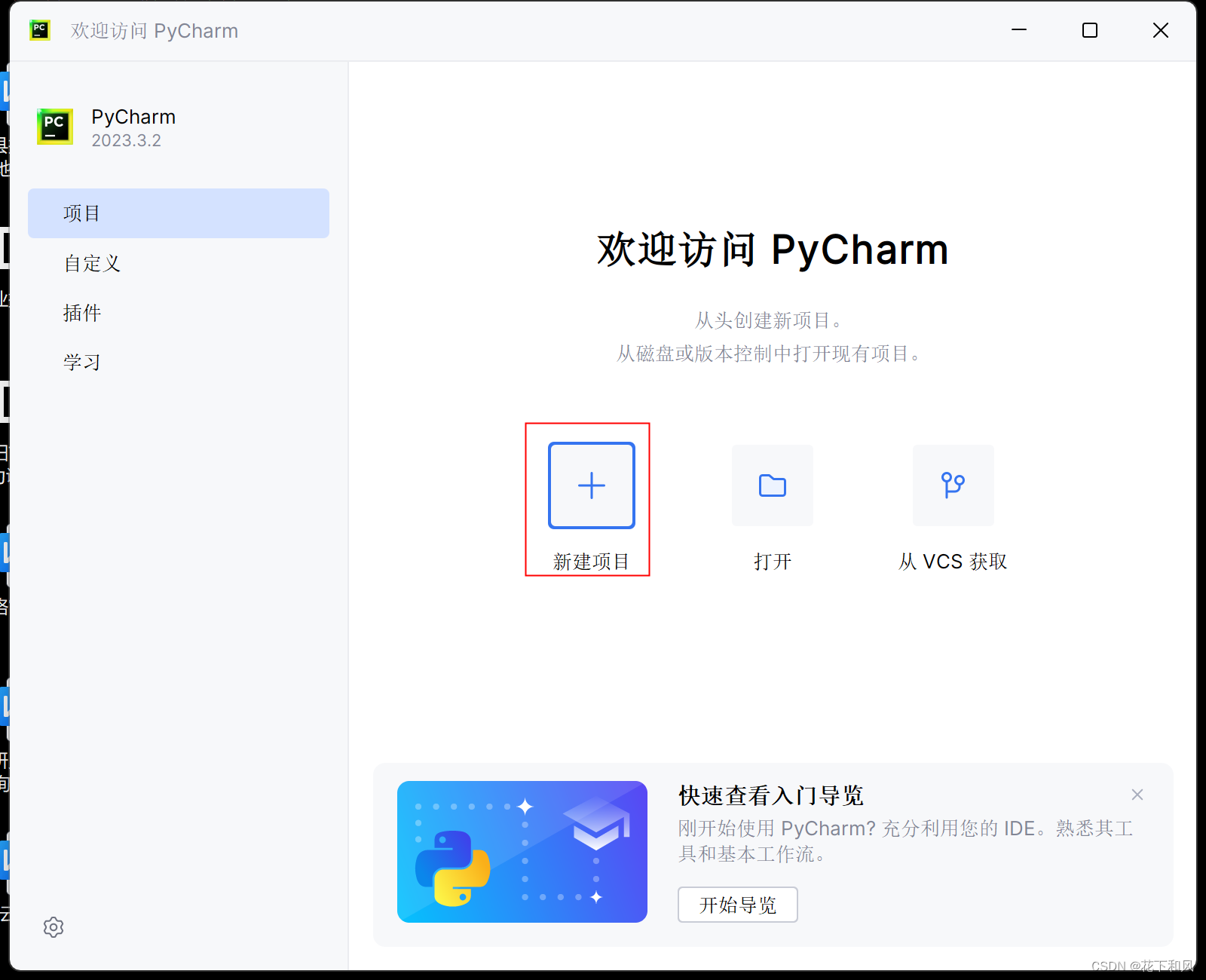Click the 从 VCS 获取 label
This screenshot has height=980, width=1206.
953,562
